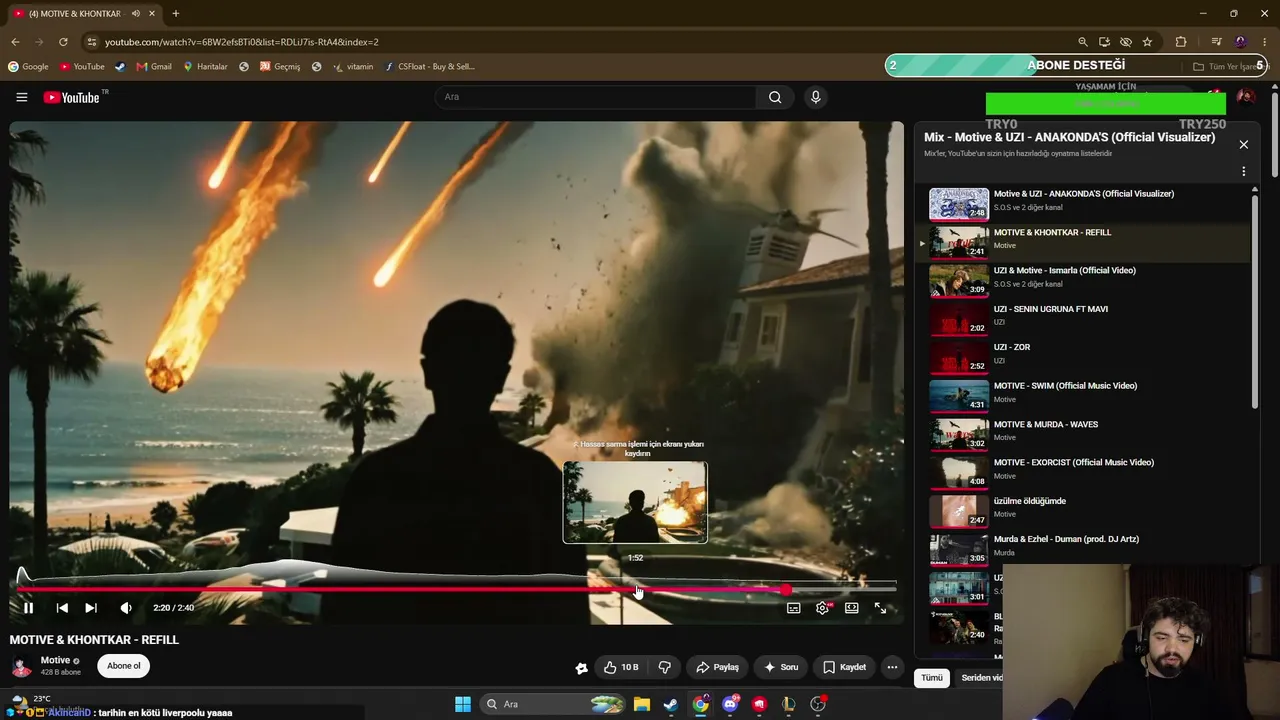Click the Soru ask button
Image resolution: width=1280 pixels, height=720 pixels.
(x=781, y=667)
